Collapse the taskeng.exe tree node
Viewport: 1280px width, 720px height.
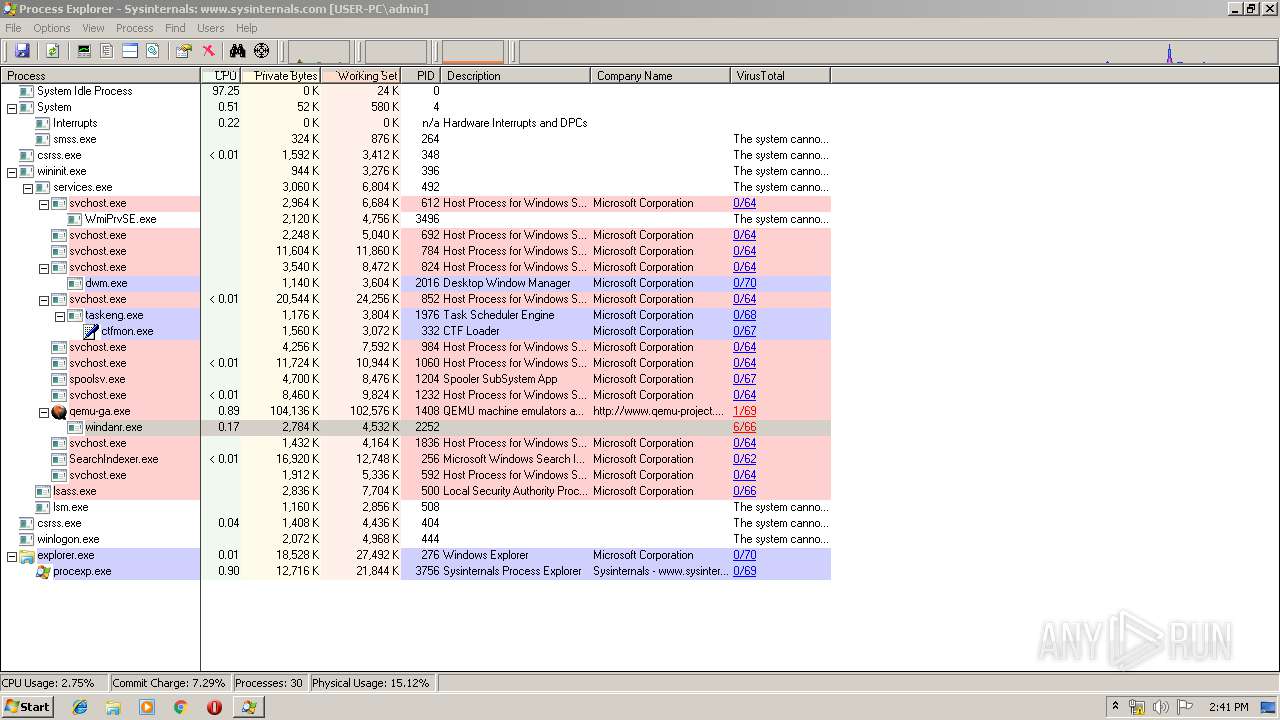tap(60, 315)
